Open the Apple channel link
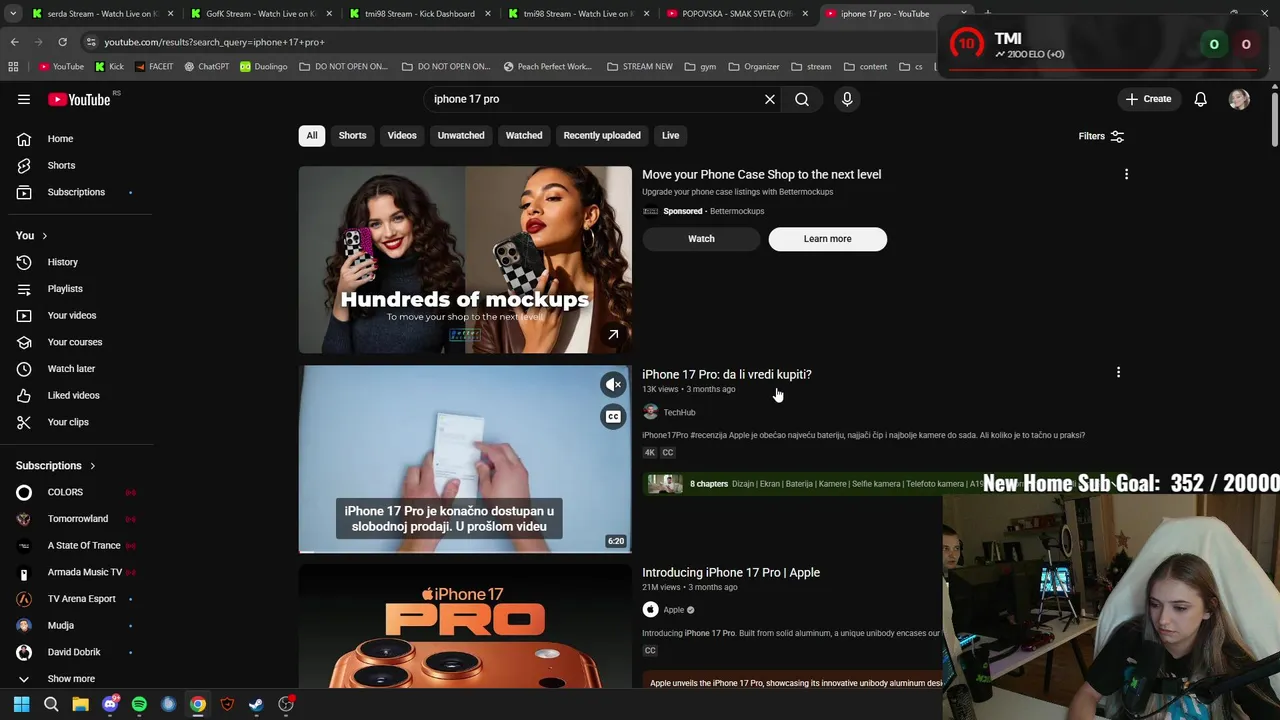Screen dimensions: 1280x720 [x=674, y=610]
